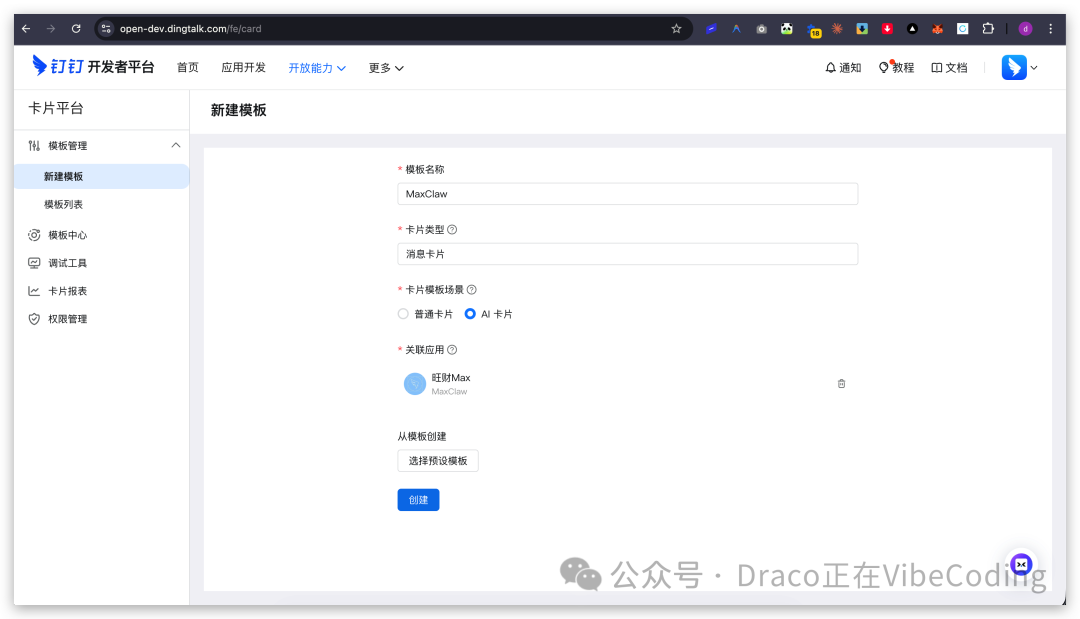Image resolution: width=1080 pixels, height=619 pixels.
Task: Select the AI 卡片 radio option
Action: [468, 313]
